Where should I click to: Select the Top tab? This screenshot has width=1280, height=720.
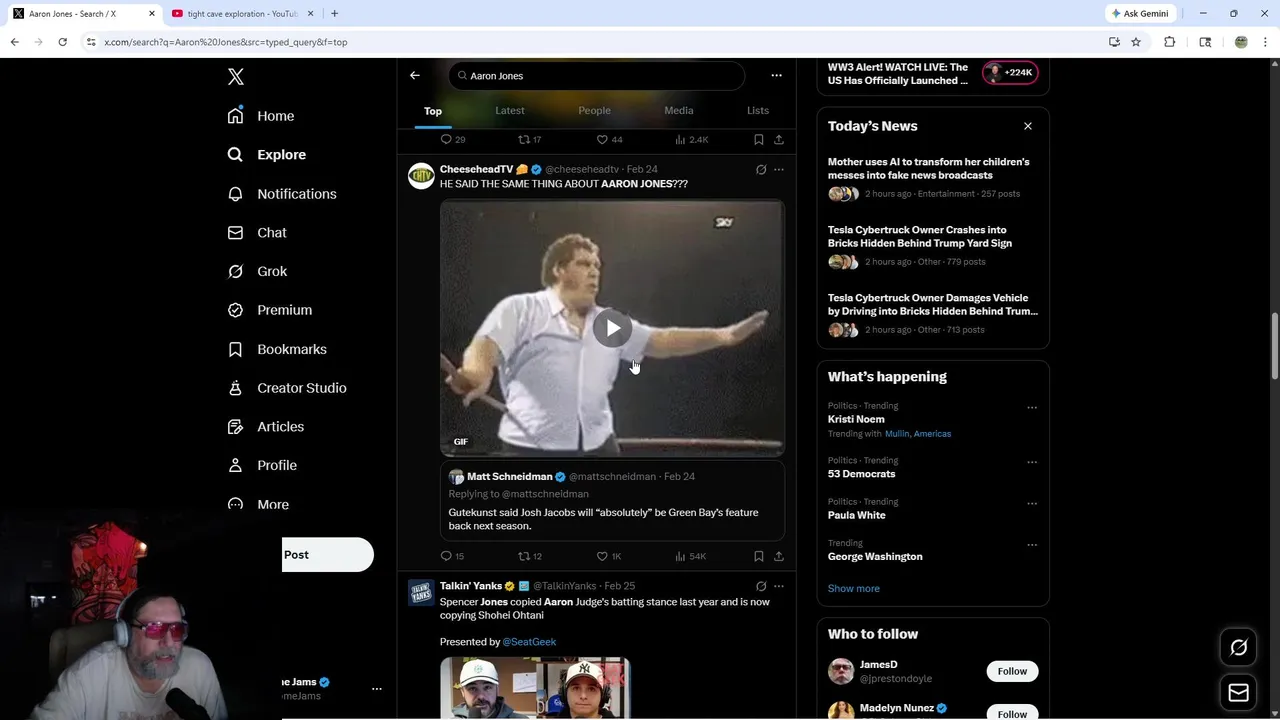click(433, 111)
